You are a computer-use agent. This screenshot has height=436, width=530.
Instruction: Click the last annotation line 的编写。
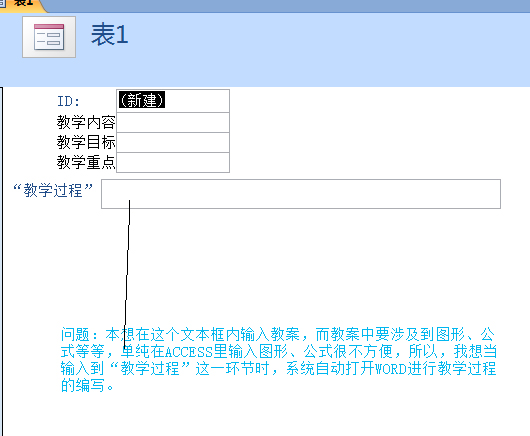click(88, 385)
